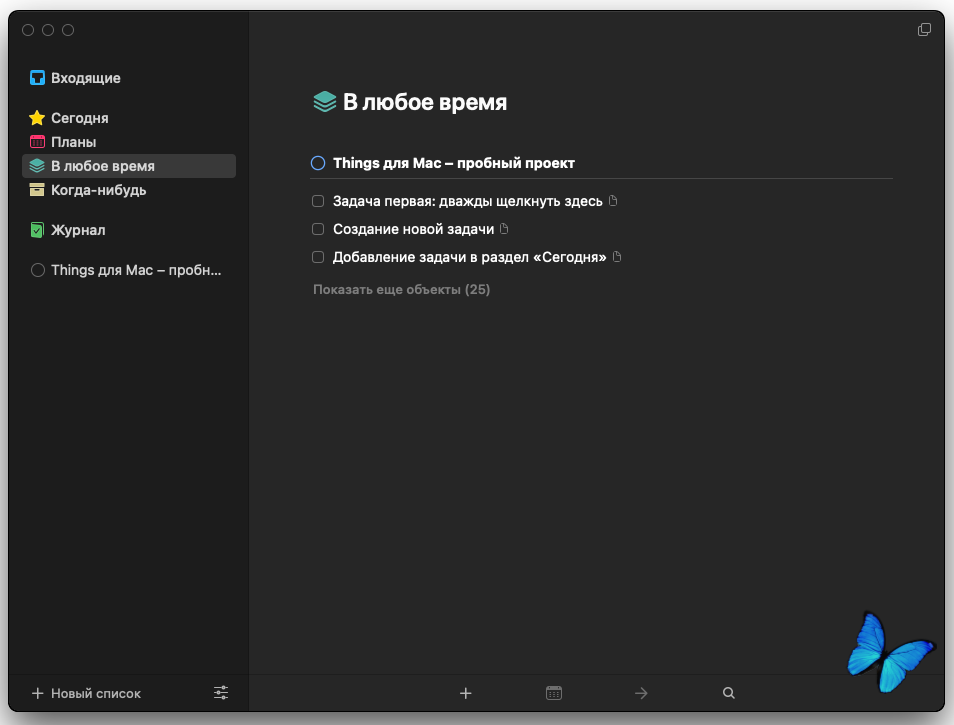Screen dimensions: 954x725
Task: Open «Журнал» logbook in sidebar
Action: (78, 230)
